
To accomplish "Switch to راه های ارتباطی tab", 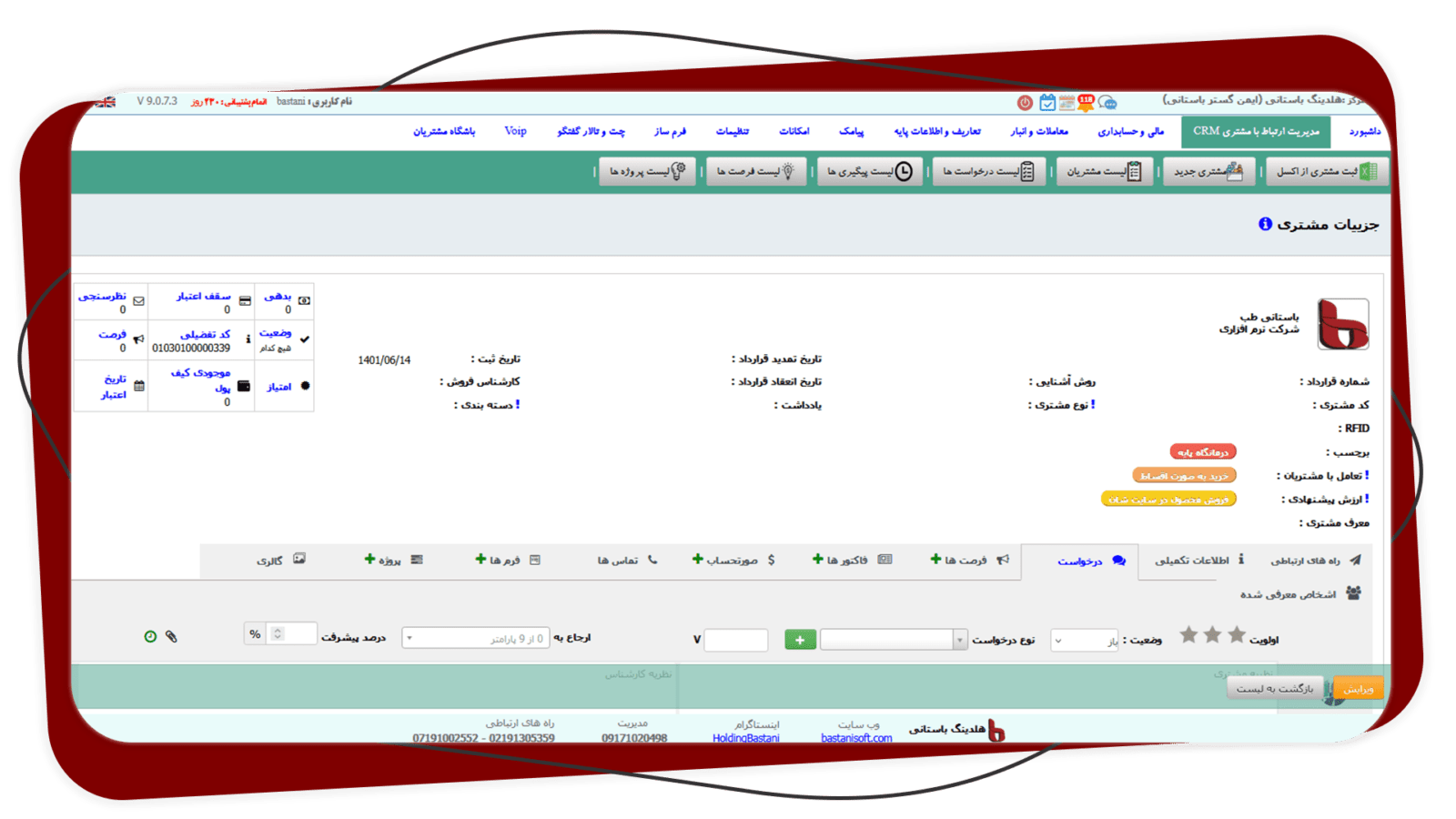I will tap(1315, 561).
